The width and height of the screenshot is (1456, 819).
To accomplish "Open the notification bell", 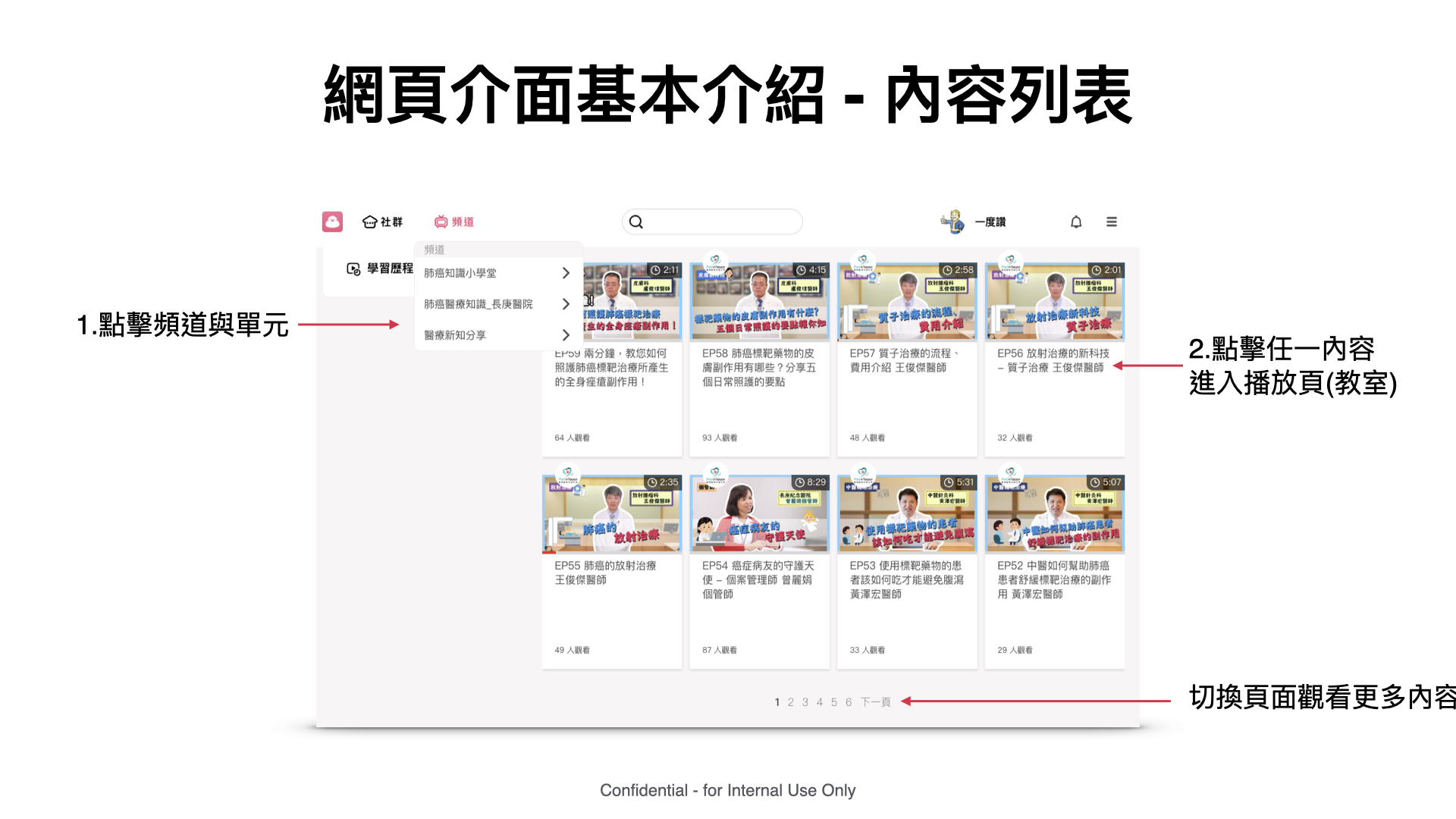I will click(x=1075, y=221).
